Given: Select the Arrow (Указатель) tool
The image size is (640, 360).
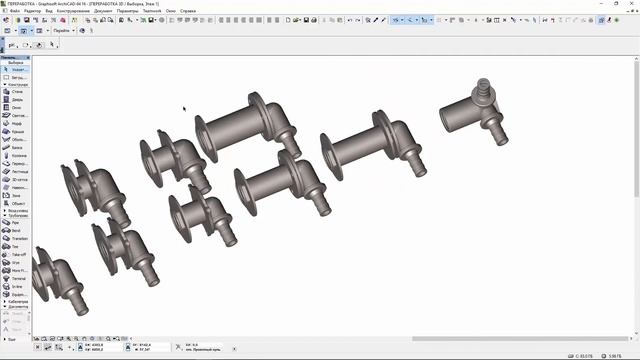Looking at the screenshot, I should 15,70.
